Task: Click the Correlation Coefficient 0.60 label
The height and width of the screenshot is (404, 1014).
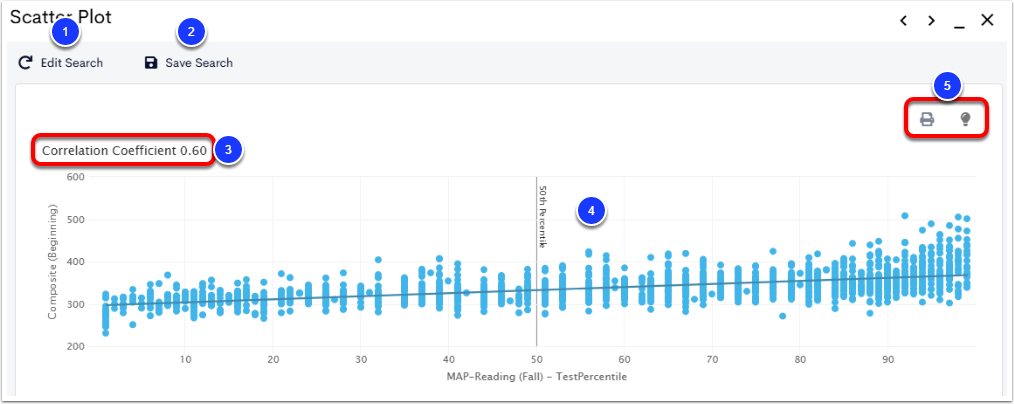Action: coord(124,151)
